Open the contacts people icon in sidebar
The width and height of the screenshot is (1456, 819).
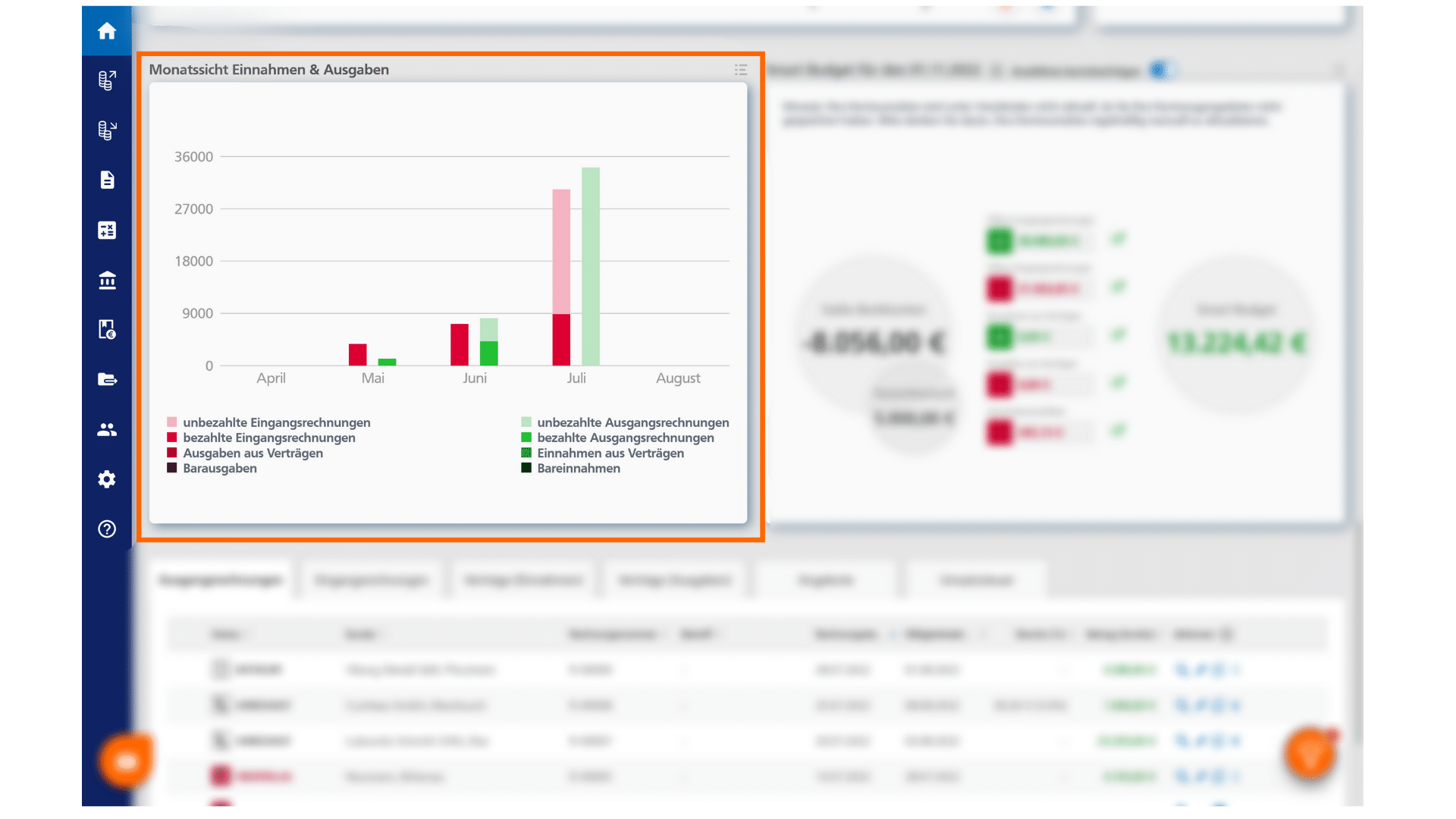click(107, 429)
